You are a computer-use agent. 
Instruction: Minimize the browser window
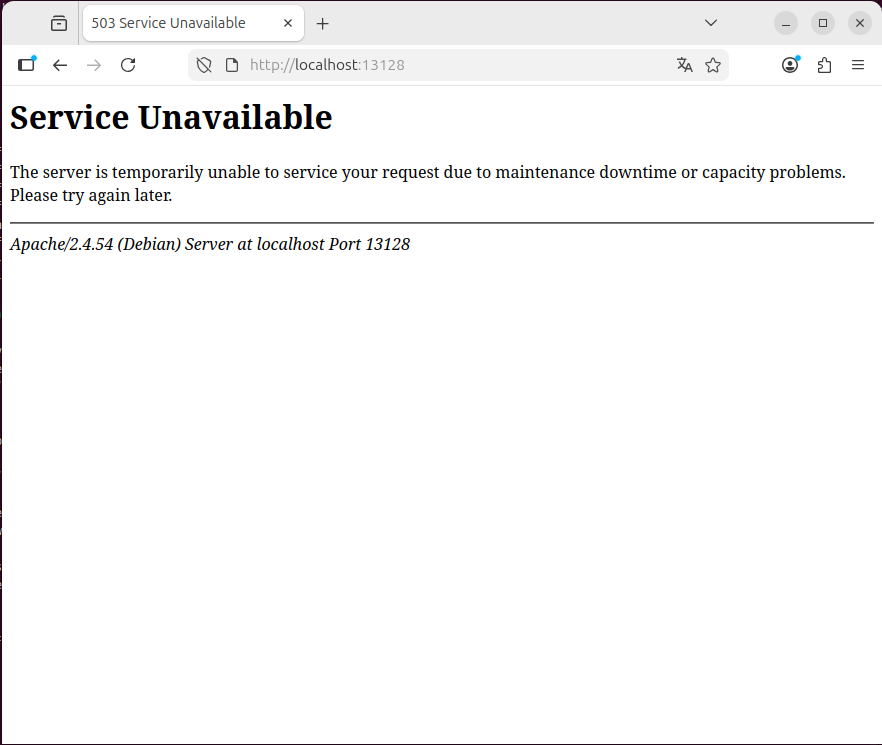pos(786,24)
